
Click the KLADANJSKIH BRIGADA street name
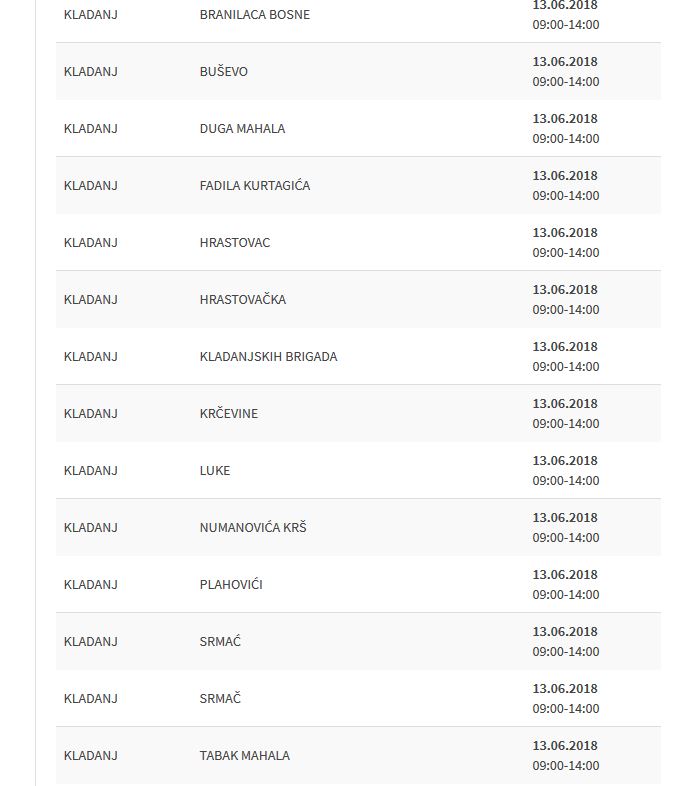268,357
